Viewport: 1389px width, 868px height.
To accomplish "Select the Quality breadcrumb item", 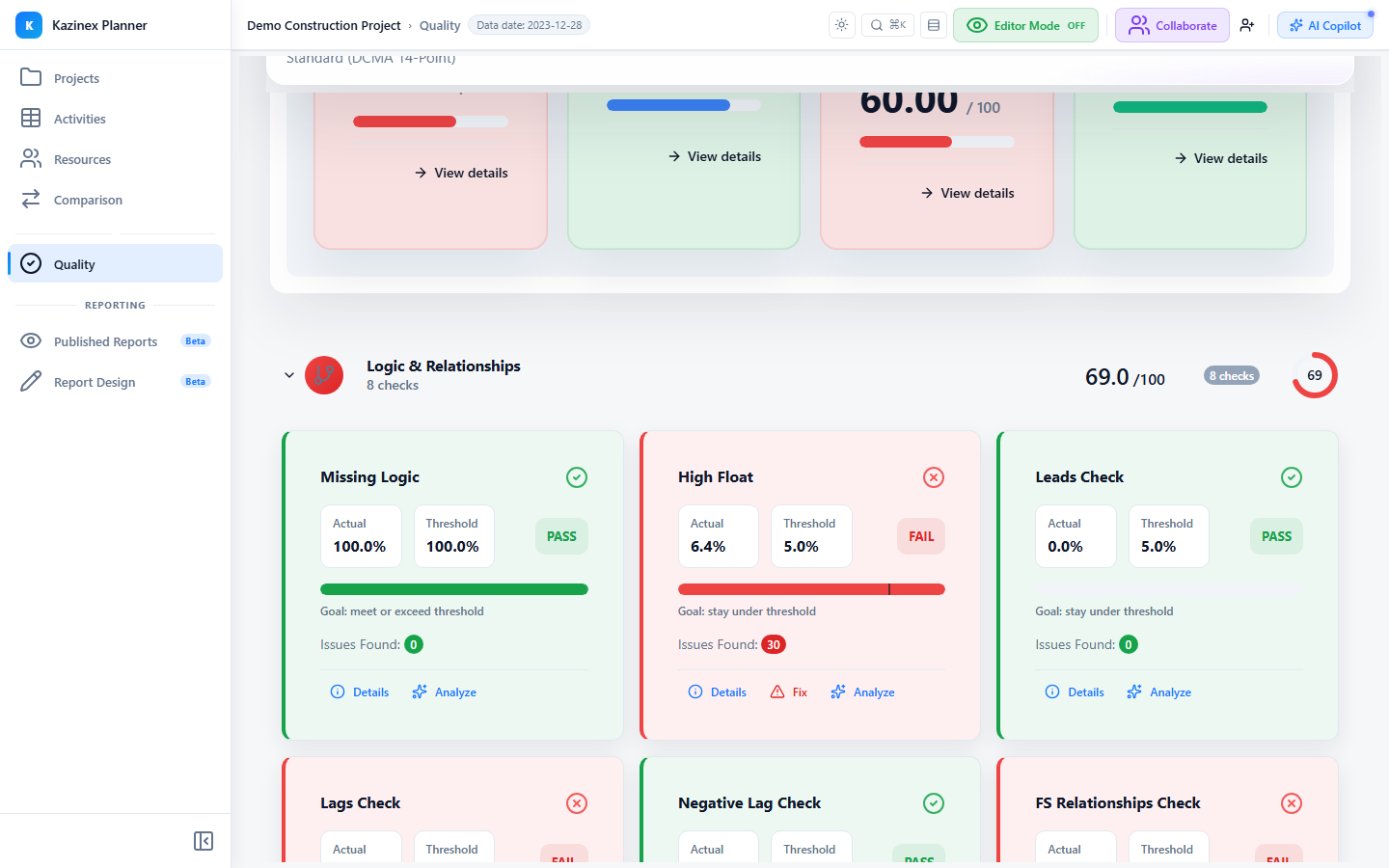I will (440, 25).
